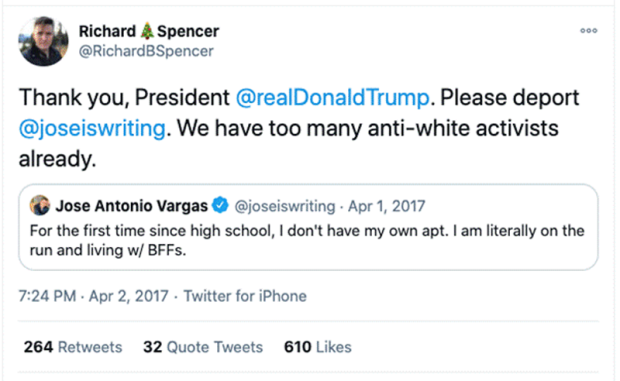Click the Richard Spencer display name

(x=149, y=31)
